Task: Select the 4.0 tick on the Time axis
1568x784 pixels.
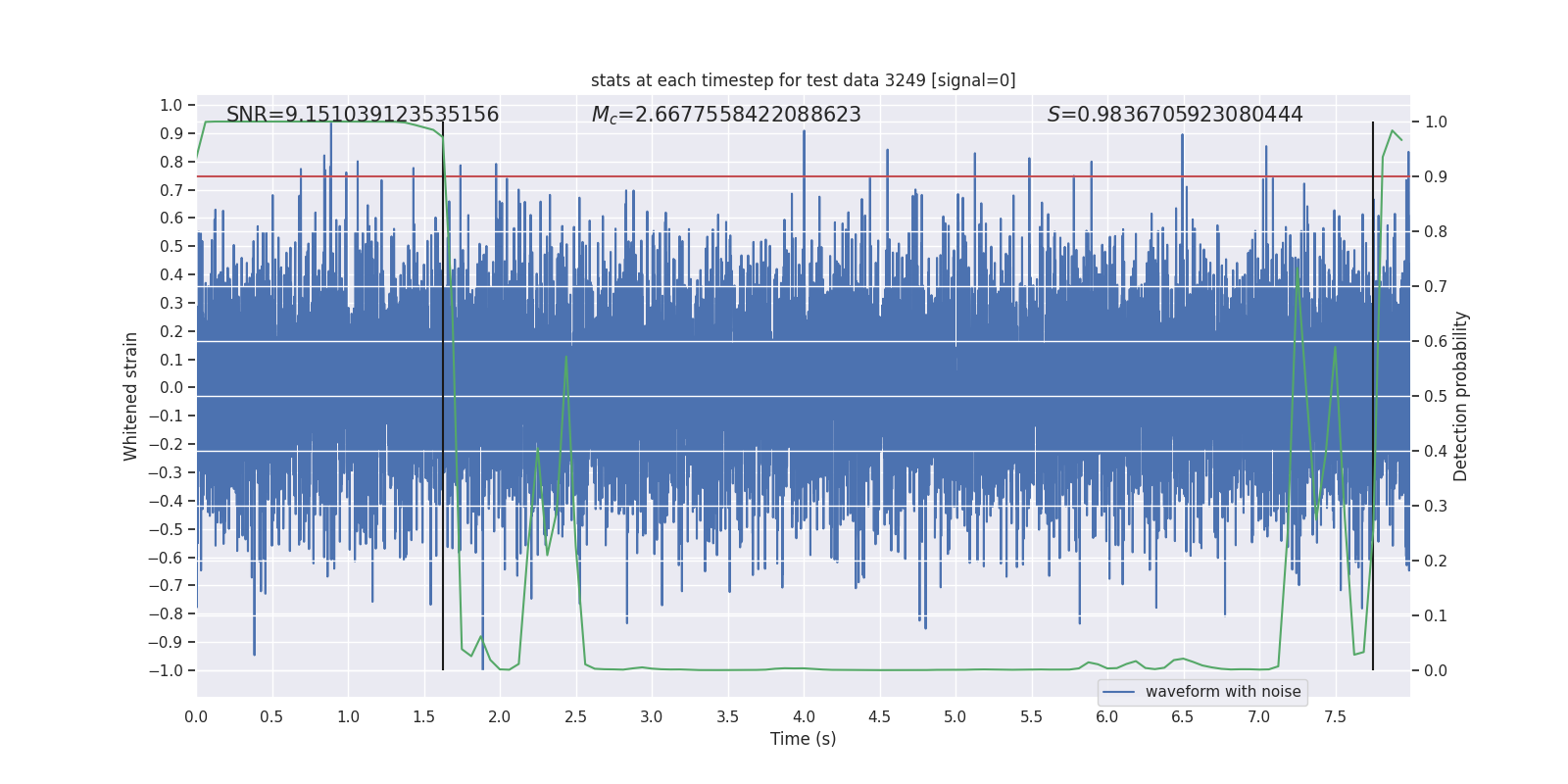Action: point(804,716)
